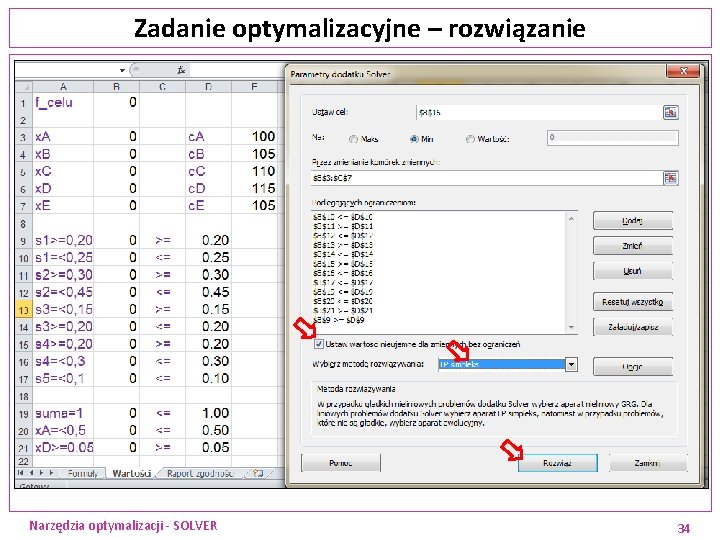Click cell xE in column A
This screenshot has width=720, height=540.
[63, 206]
